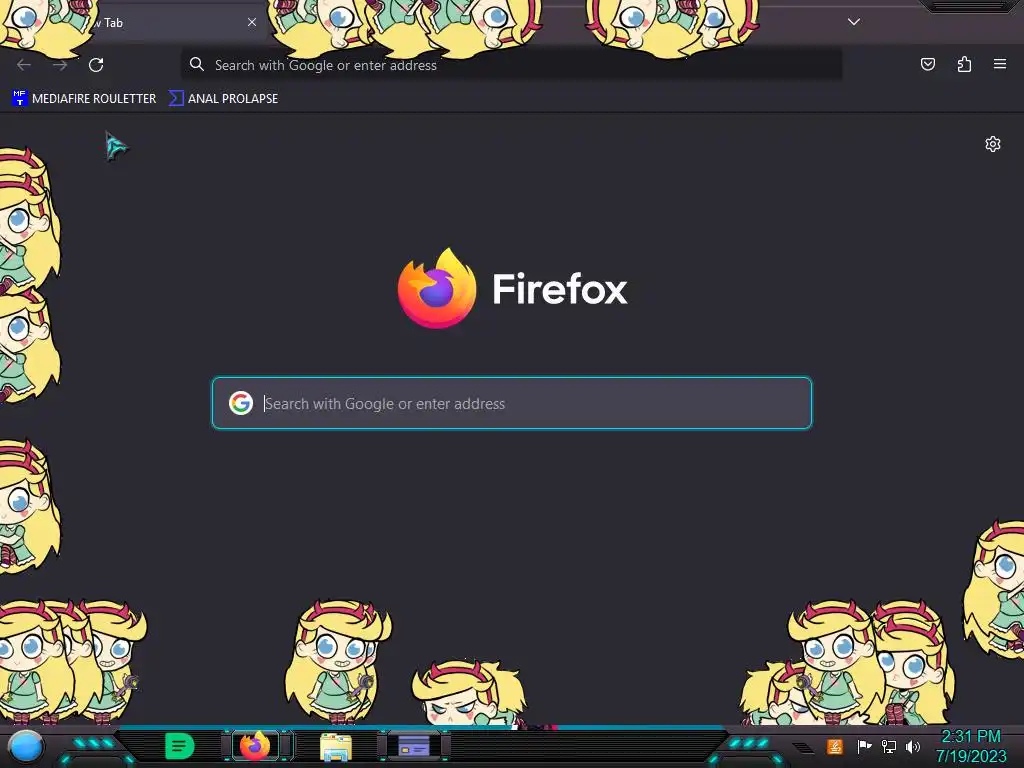The height and width of the screenshot is (768, 1024).
Task: Reload the current page
Action: (x=96, y=65)
